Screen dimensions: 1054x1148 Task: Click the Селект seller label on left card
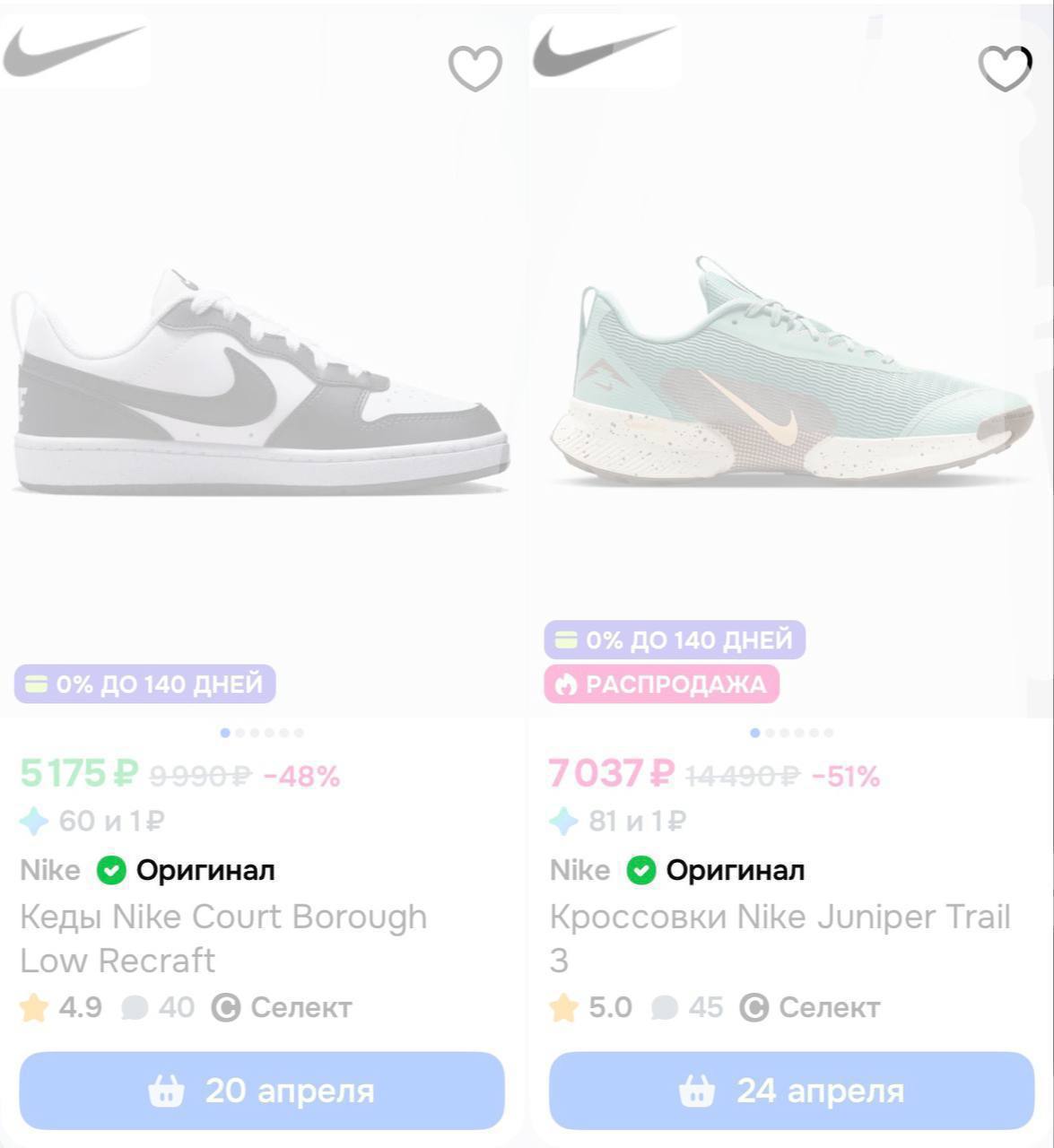pos(282,1007)
